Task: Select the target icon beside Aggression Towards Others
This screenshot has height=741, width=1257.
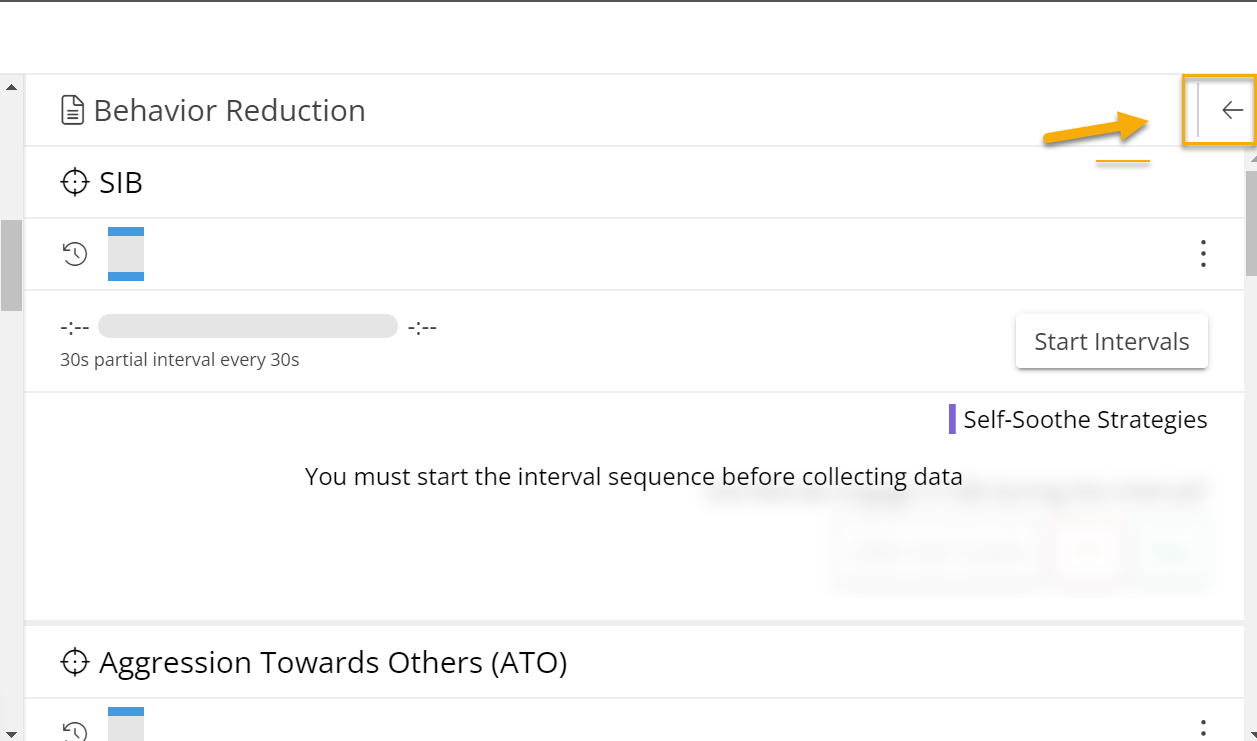Action: [74, 662]
